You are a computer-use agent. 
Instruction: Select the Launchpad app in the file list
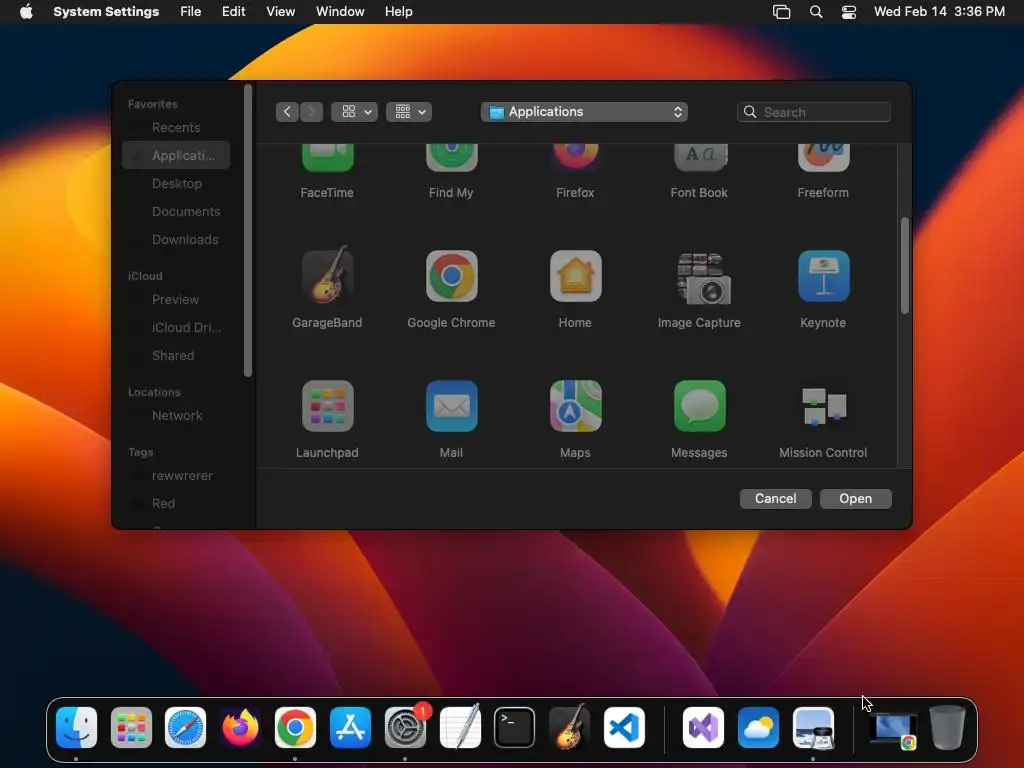327,406
